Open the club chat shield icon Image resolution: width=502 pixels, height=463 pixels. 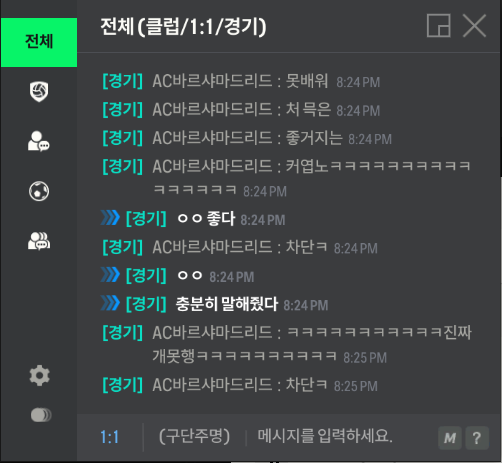click(x=39, y=92)
